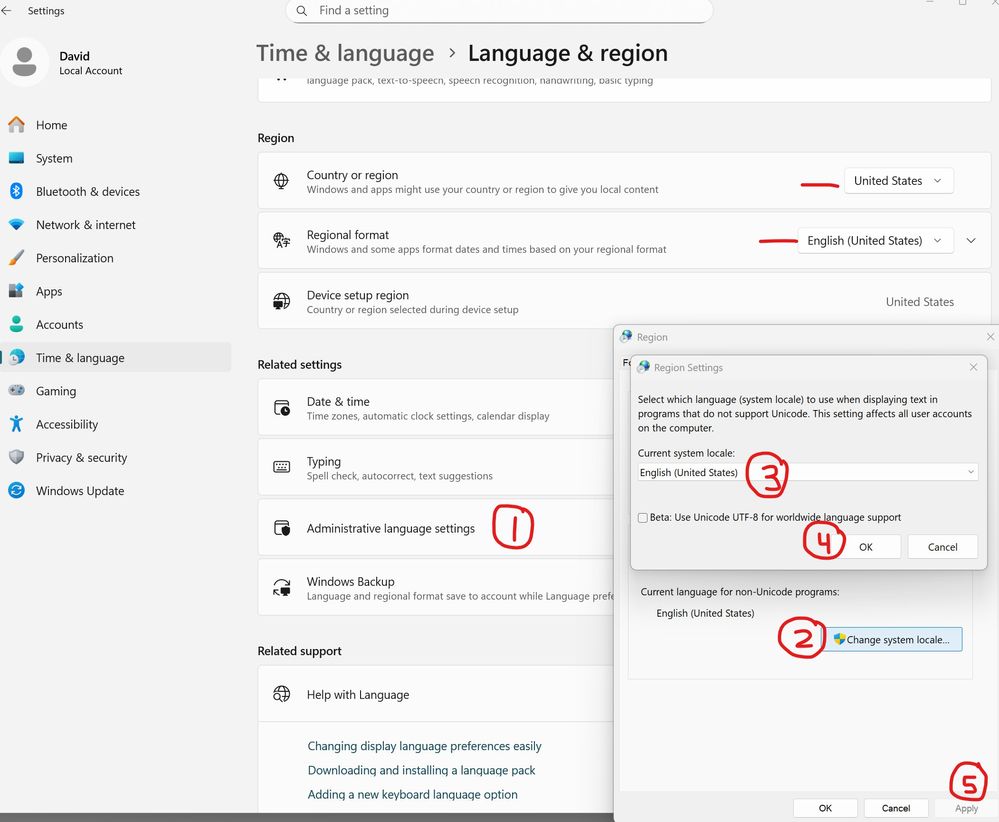Open Administrative language settings

[436, 528]
